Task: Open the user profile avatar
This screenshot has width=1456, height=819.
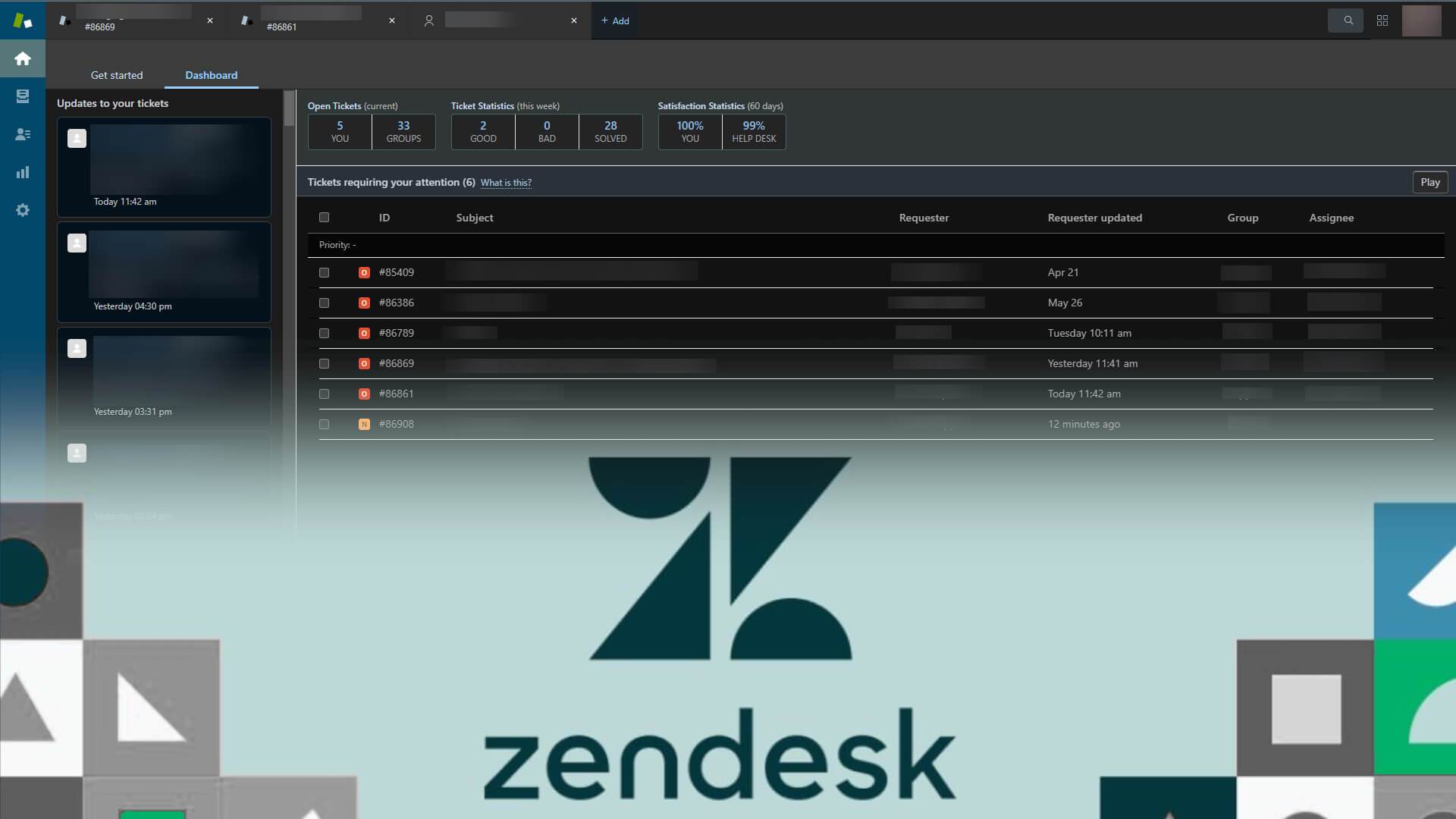Action: (x=1421, y=20)
